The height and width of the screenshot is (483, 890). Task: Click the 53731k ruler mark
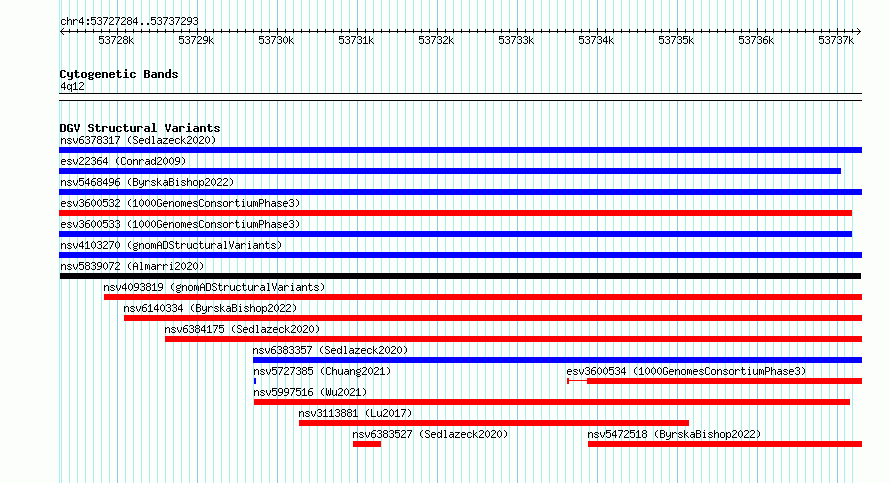356,40
